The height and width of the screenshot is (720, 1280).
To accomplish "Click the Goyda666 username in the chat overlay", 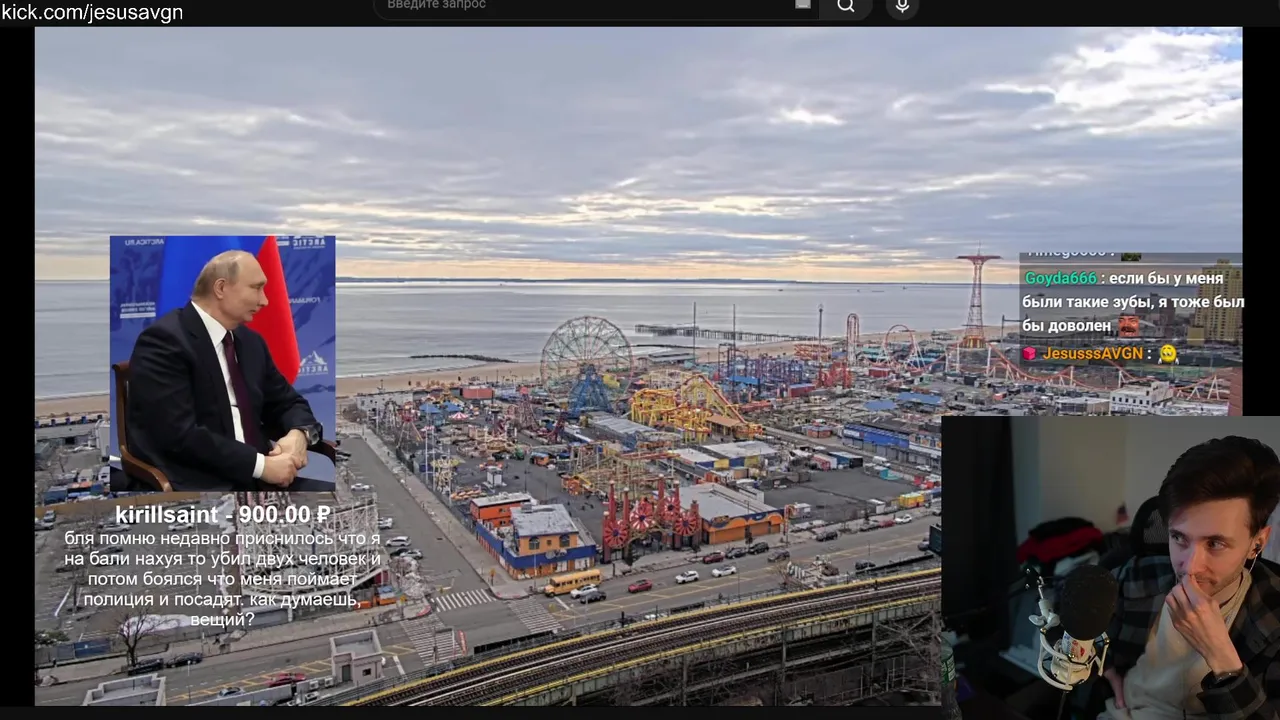I will [1060, 279].
